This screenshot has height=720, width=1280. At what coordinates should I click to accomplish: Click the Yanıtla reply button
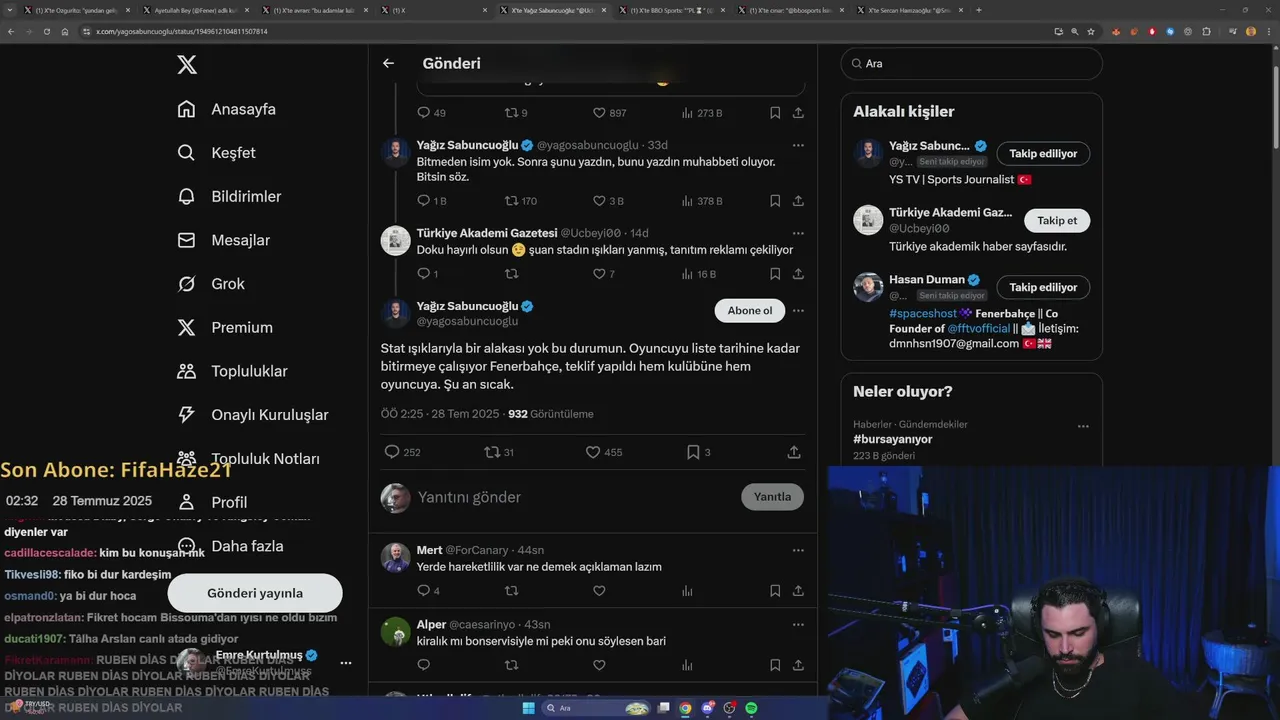(772, 497)
